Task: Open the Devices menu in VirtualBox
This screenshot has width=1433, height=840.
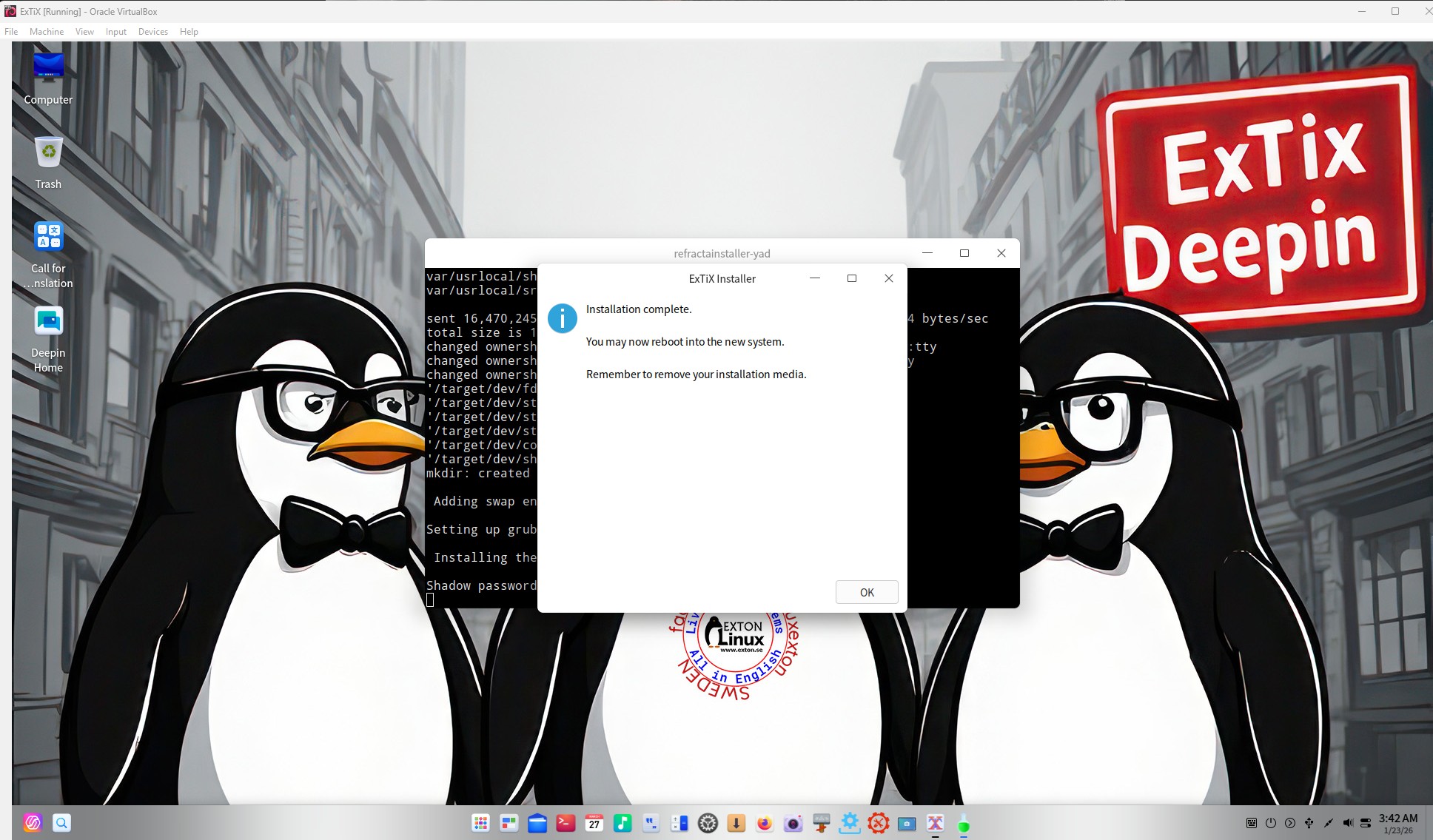Action: click(x=152, y=32)
